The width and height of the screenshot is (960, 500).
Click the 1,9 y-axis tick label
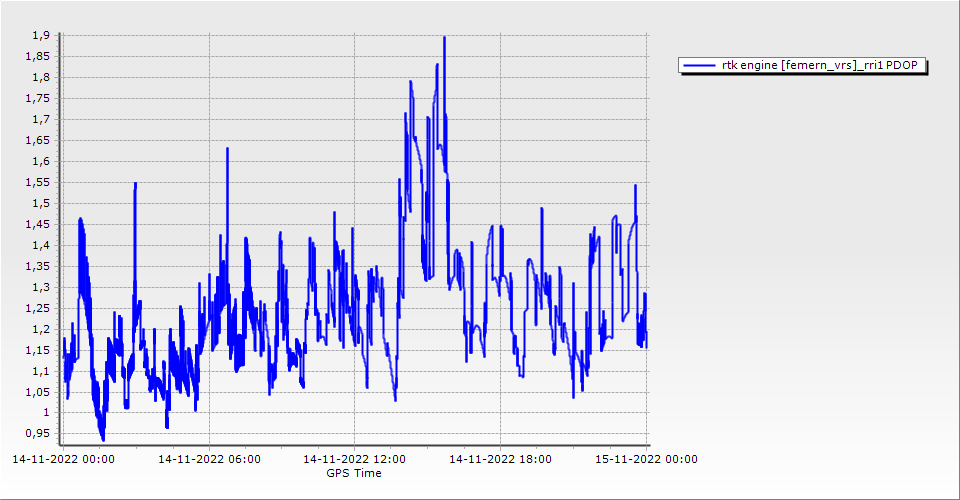(x=40, y=35)
